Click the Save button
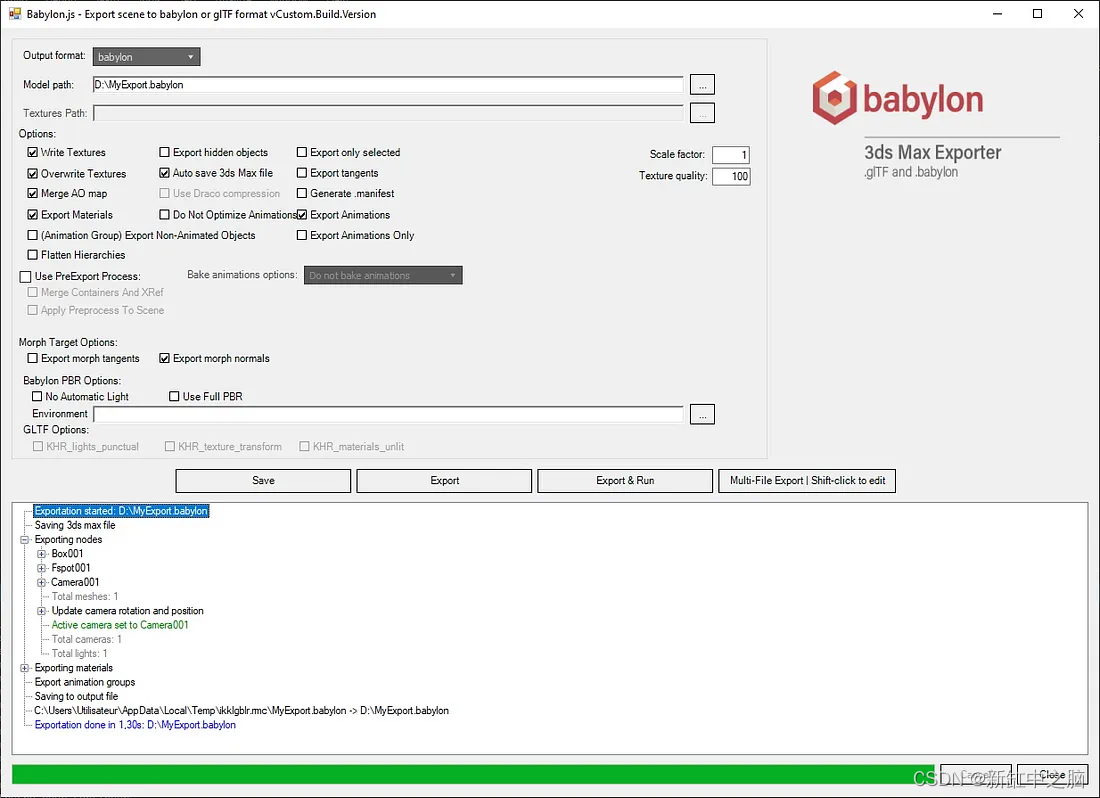This screenshot has height=798, width=1100. (263, 481)
